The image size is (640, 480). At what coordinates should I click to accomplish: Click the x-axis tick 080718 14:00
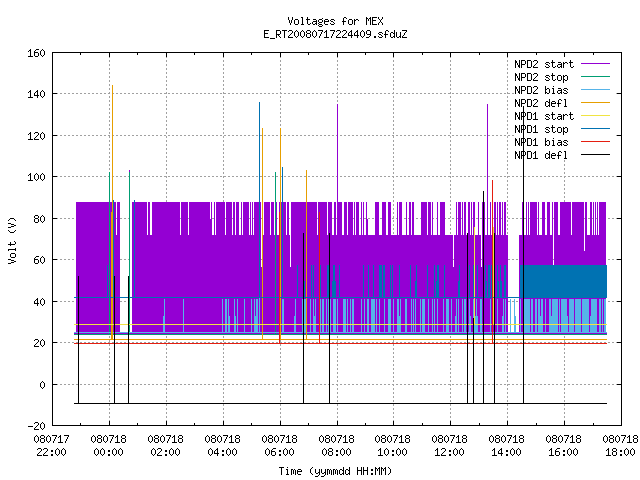pos(507,446)
